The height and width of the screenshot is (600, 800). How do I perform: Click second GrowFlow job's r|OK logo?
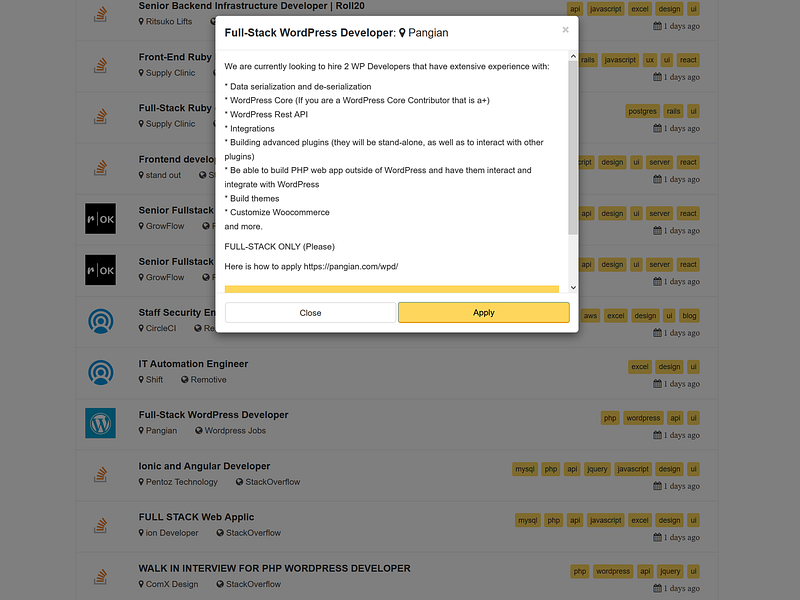[x=101, y=270]
